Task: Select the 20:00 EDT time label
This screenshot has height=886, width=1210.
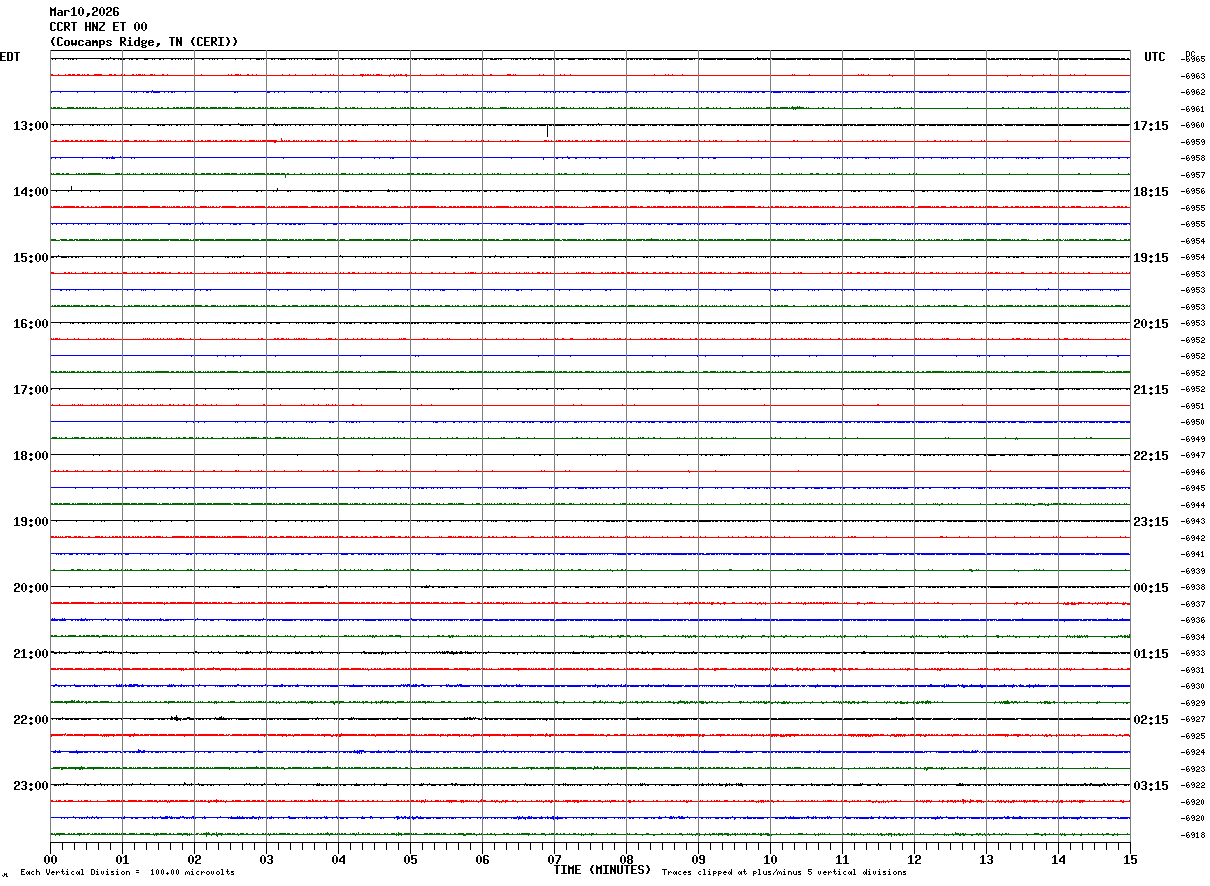Action: coord(30,588)
